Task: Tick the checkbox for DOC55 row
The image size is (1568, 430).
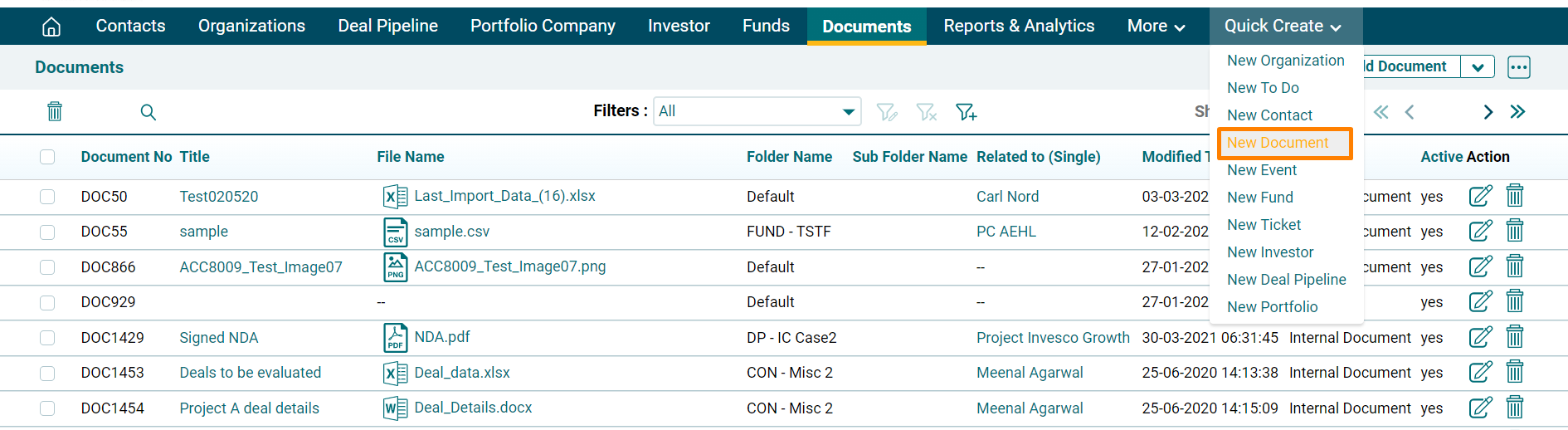Action: [47, 232]
